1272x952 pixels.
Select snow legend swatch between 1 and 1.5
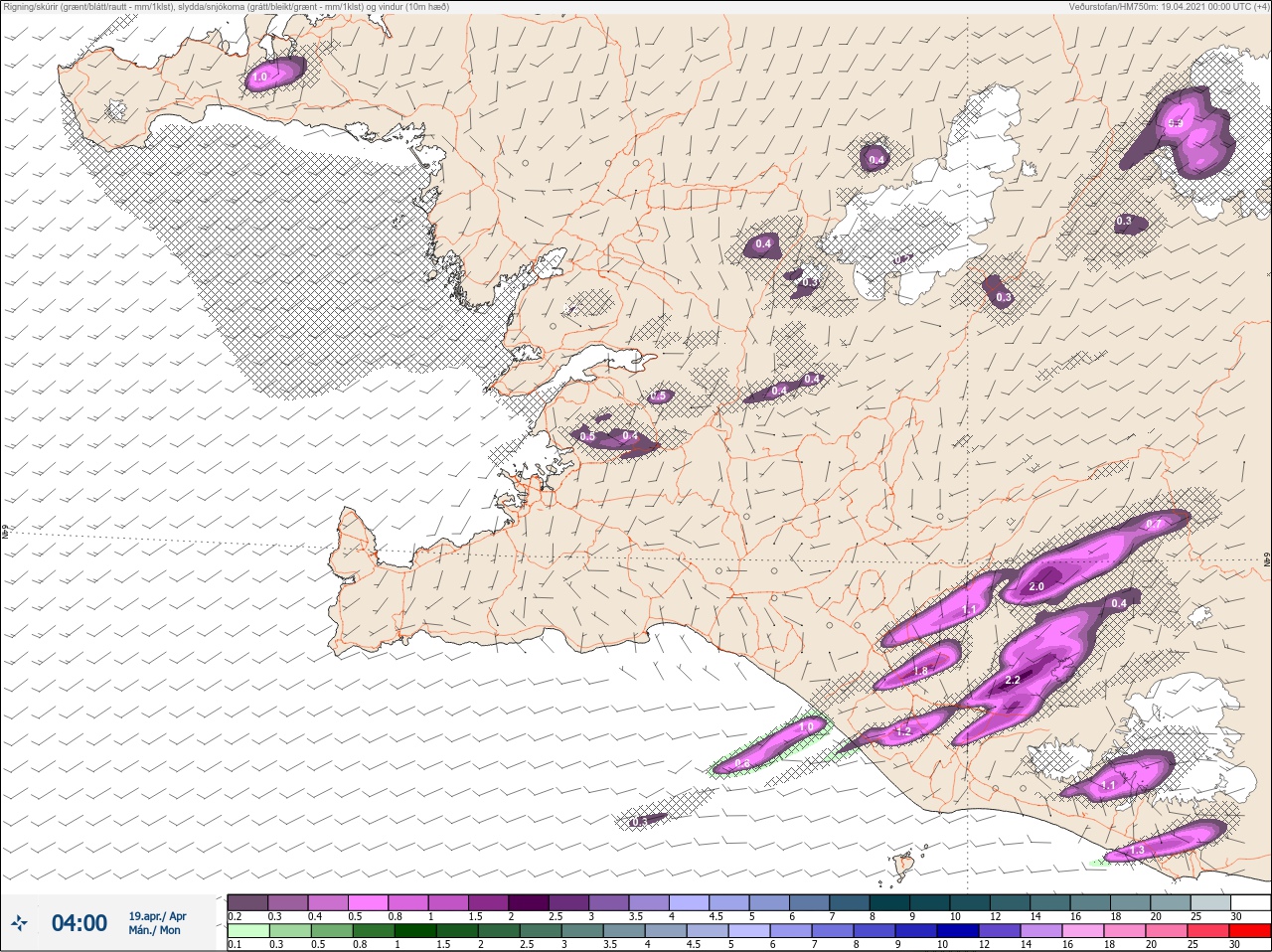(x=449, y=902)
